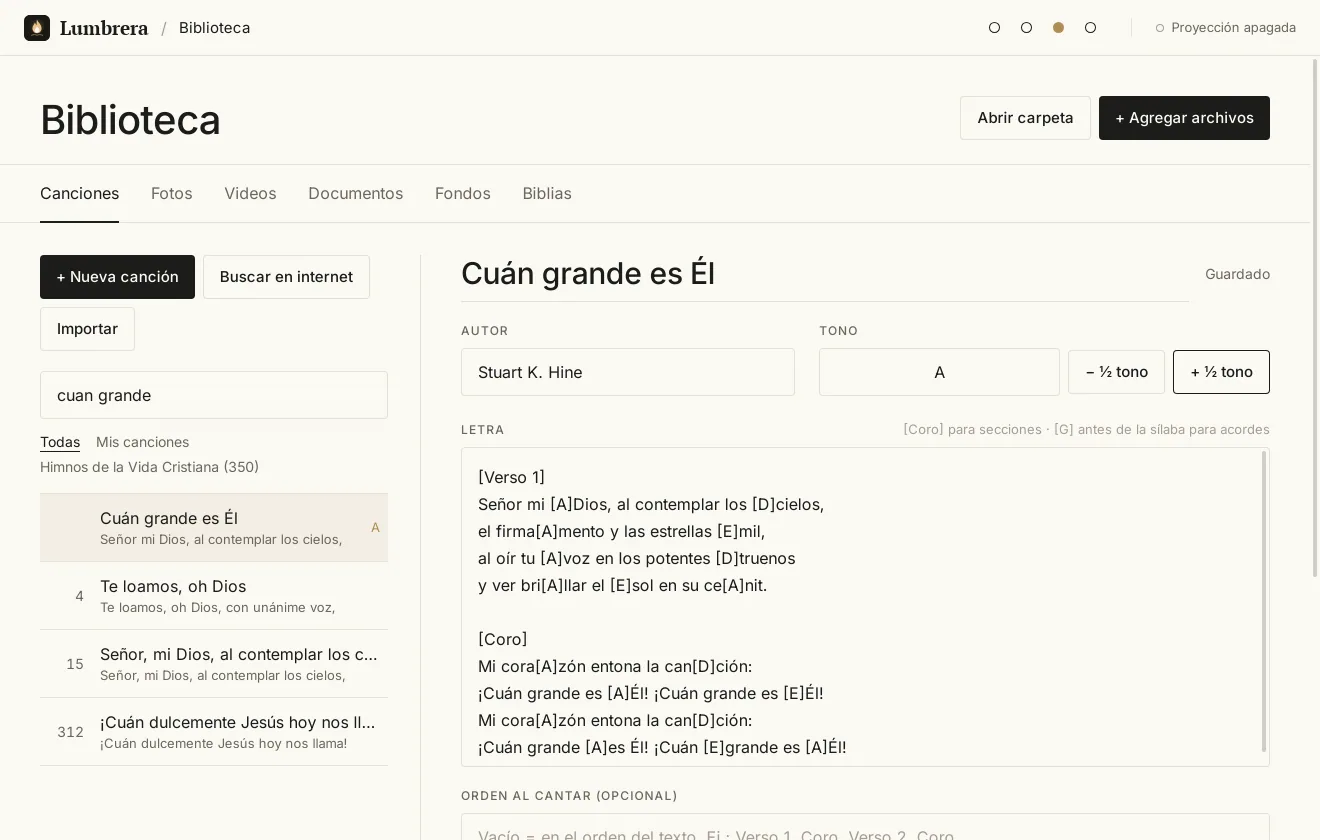Select the Todas filter
Viewport: 1320px width, 840px height.
click(60, 442)
